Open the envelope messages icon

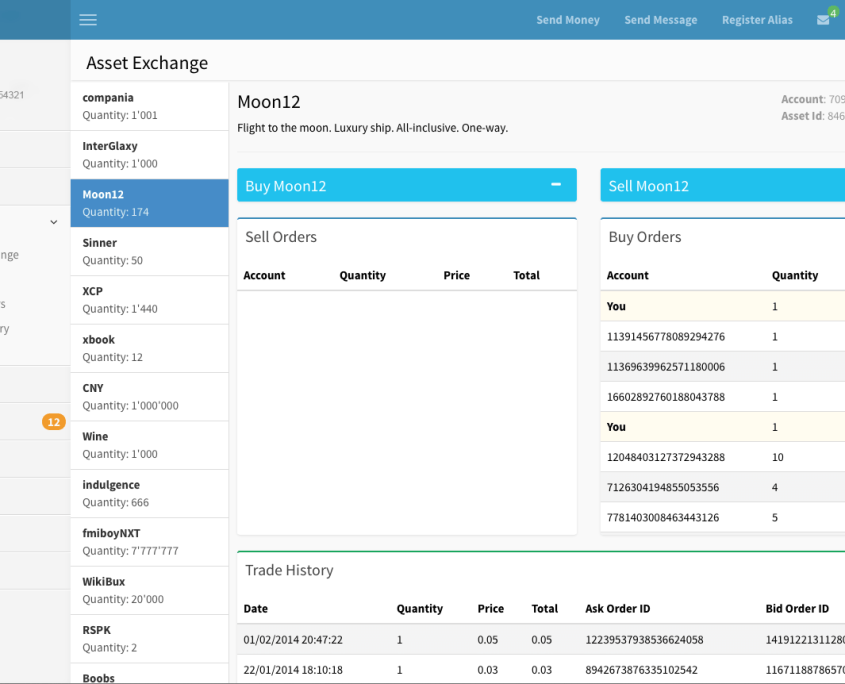click(823, 20)
